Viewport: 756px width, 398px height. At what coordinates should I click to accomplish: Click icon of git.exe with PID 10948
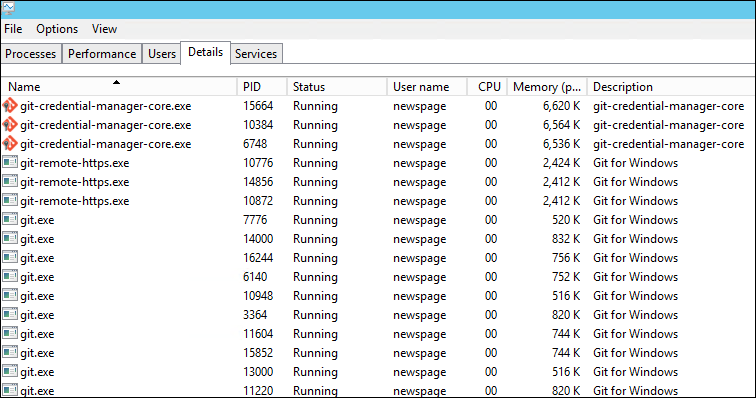click(x=10, y=296)
